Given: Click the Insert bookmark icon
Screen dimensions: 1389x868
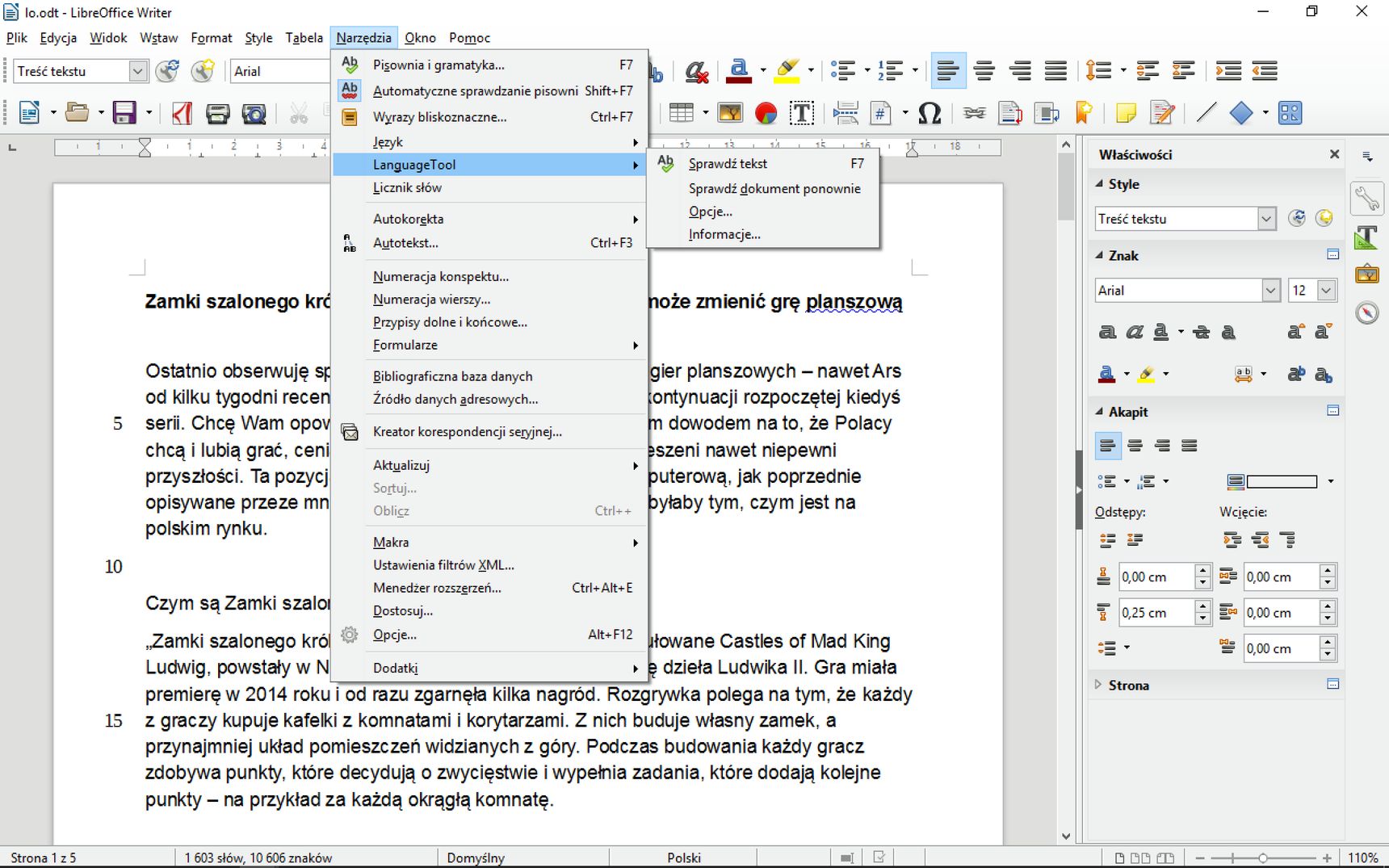Looking at the screenshot, I should point(1084,113).
